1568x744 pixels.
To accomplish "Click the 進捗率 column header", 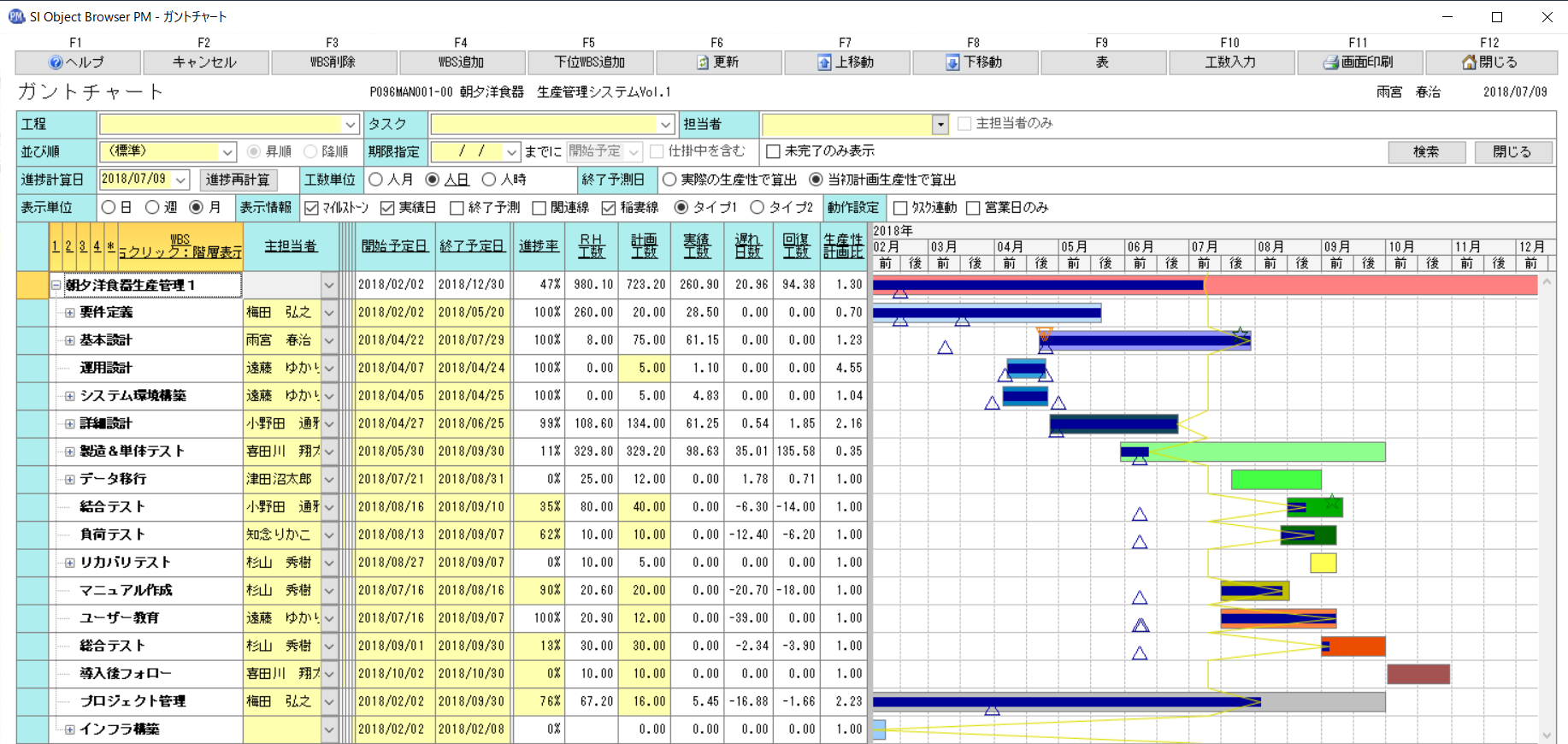I will coord(539,245).
